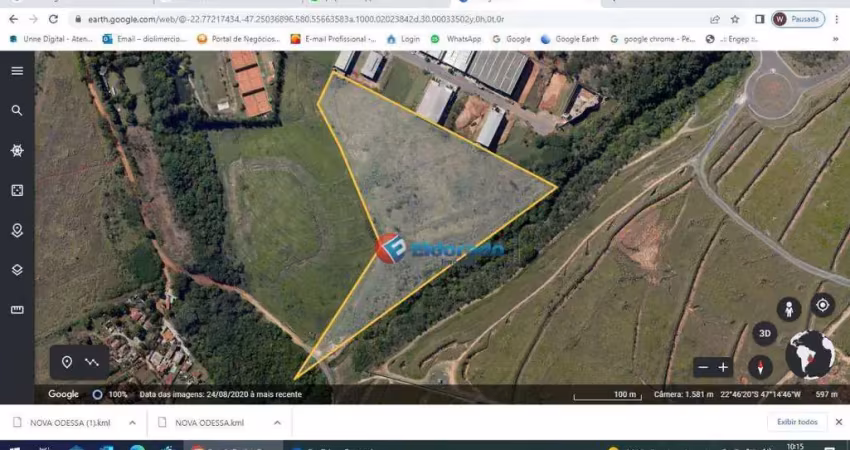
Task: Click the I'm Feeling Lucky dice icon
Action: 17,190
